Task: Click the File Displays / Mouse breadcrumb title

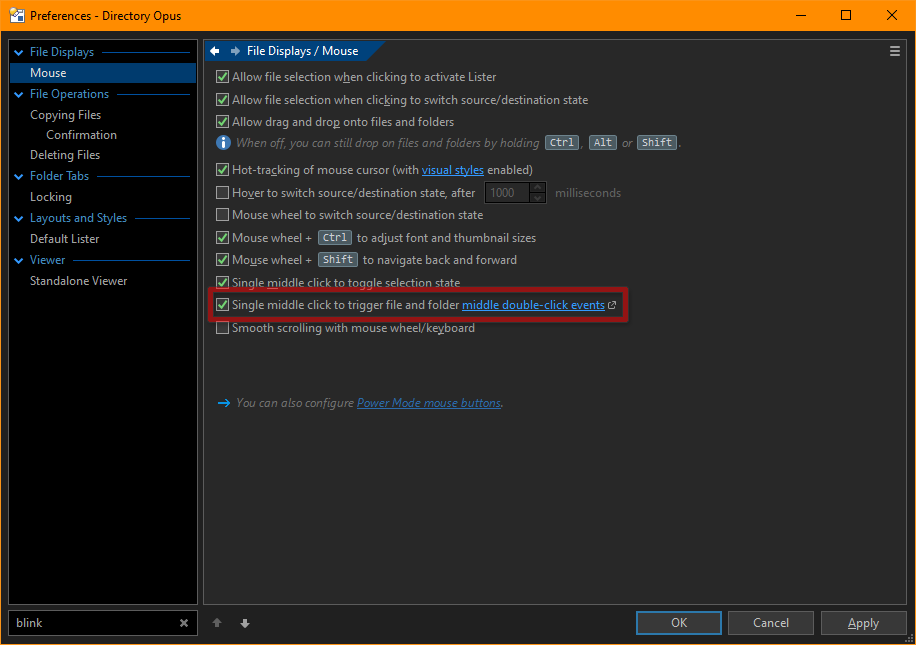Action: pyautogui.click(x=303, y=51)
